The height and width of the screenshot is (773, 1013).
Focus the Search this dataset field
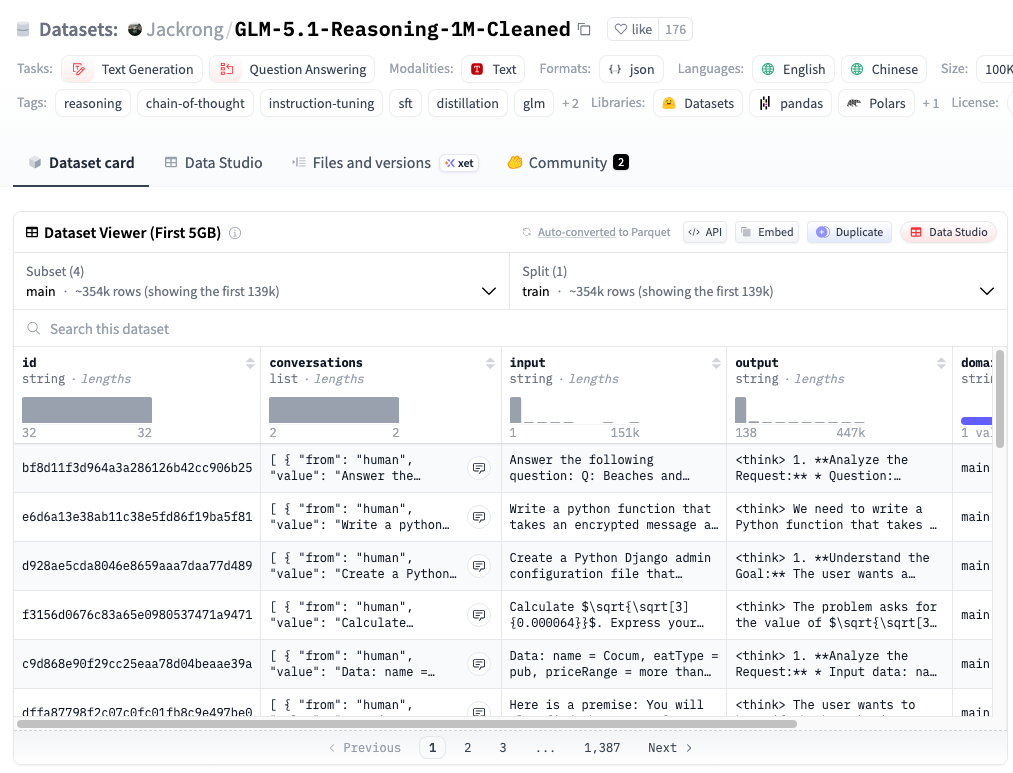click(509, 329)
